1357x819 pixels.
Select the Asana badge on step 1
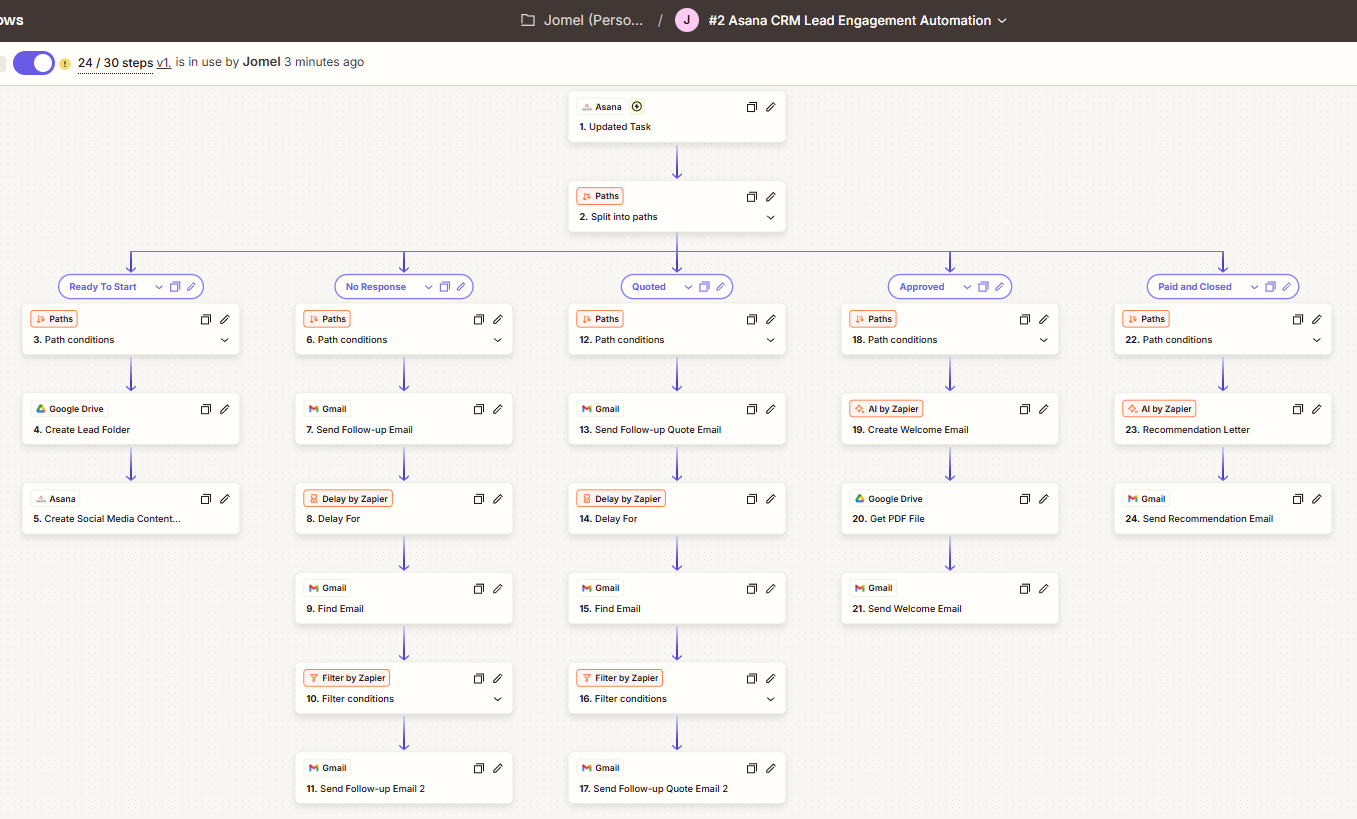pos(601,107)
